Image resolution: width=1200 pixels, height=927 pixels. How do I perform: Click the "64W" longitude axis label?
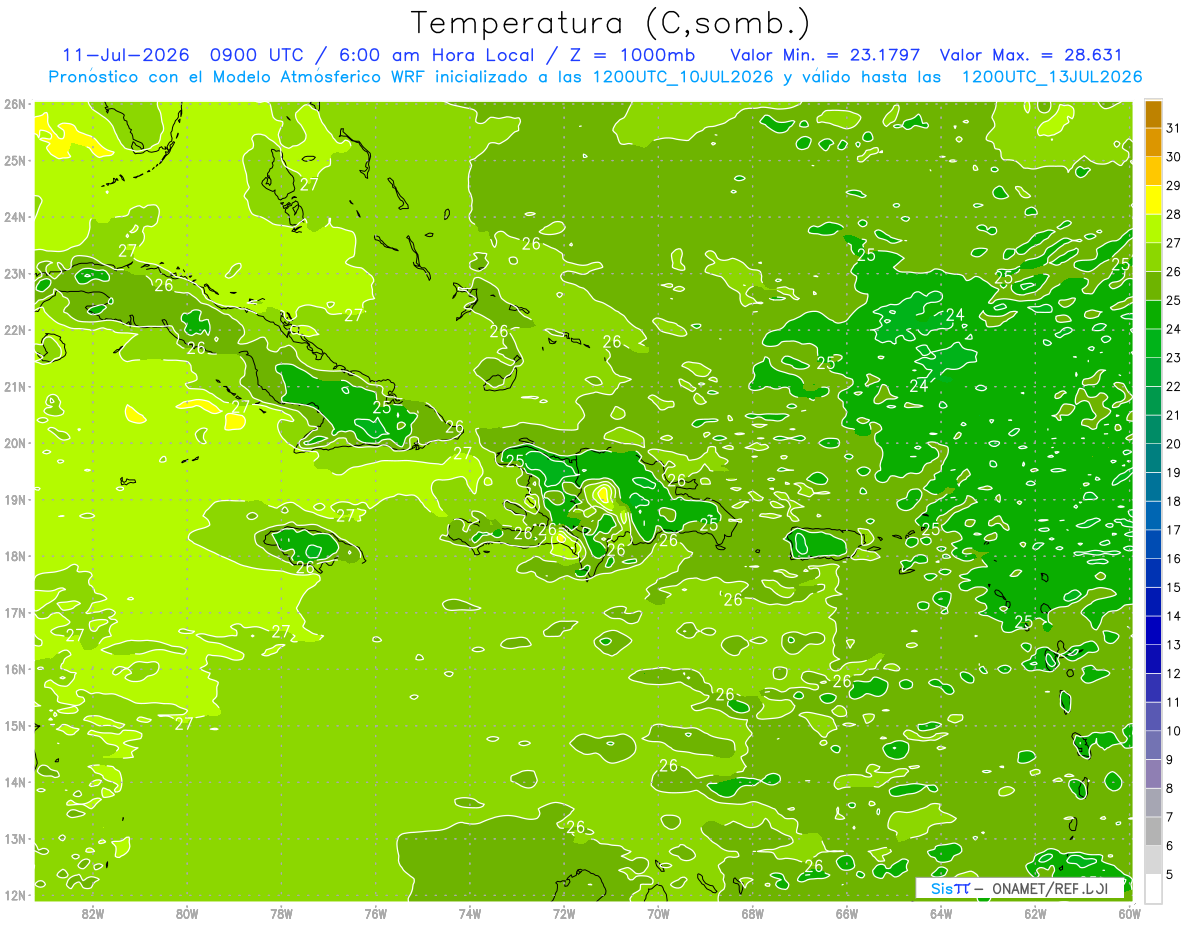pyautogui.click(x=941, y=913)
